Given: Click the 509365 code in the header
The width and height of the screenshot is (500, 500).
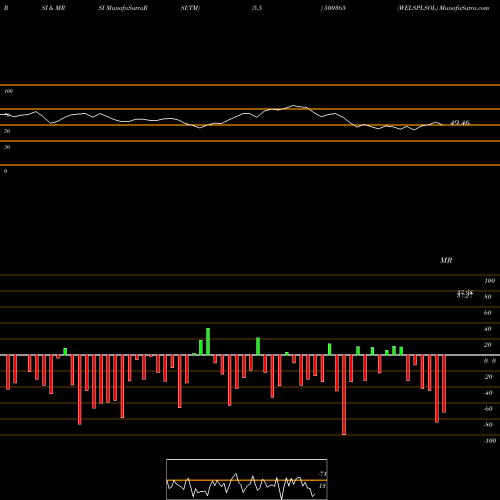Looking at the screenshot, I should pyautogui.click(x=334, y=8).
